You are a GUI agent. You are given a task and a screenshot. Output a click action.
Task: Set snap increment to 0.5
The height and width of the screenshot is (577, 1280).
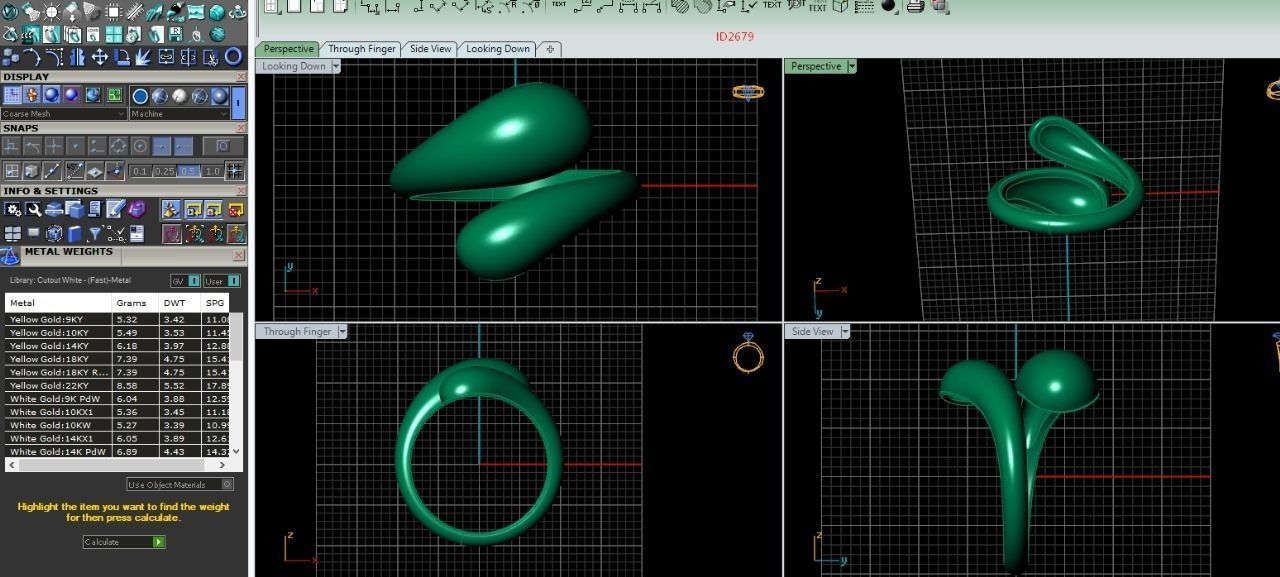pos(188,171)
